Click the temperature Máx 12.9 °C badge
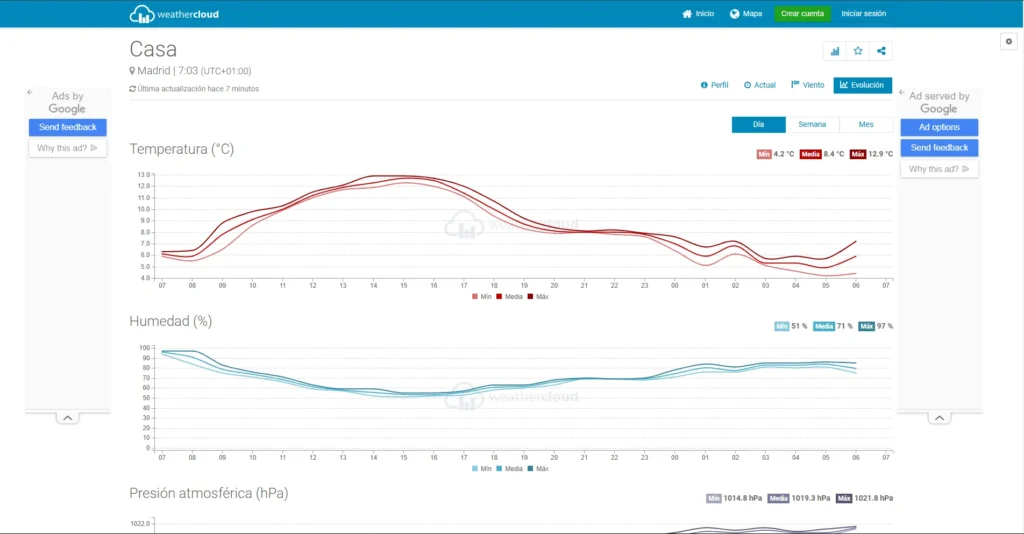Image resolution: width=1024 pixels, height=534 pixels. [x=871, y=154]
